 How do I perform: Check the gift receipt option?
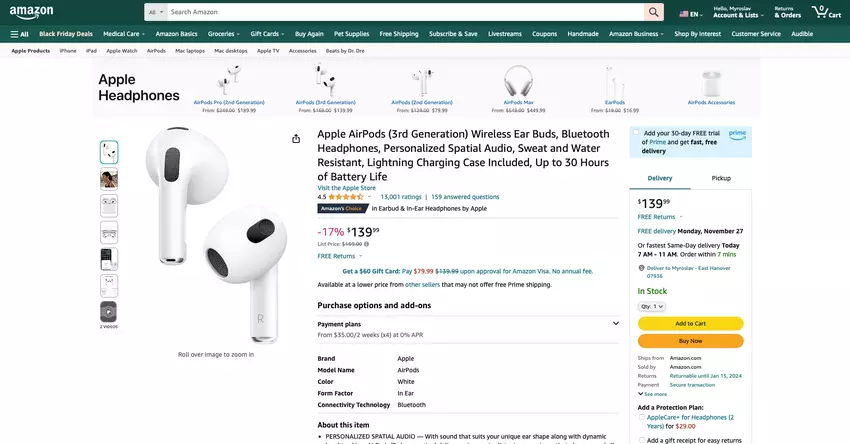point(641,440)
